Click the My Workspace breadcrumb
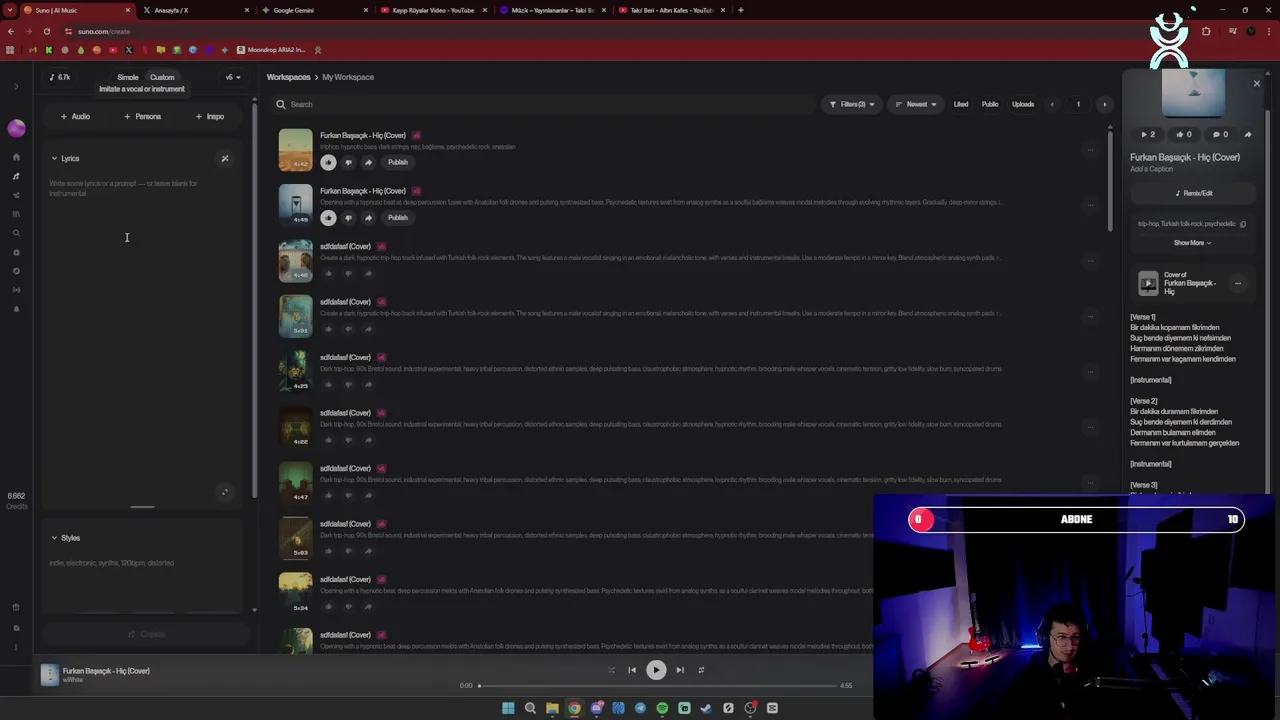This screenshot has width=1280, height=720. [348, 77]
